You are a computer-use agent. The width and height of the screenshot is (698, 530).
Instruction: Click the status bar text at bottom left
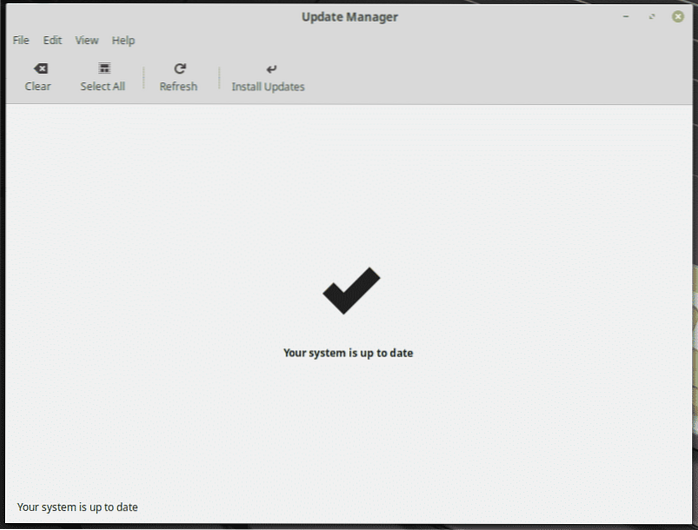coord(78,507)
